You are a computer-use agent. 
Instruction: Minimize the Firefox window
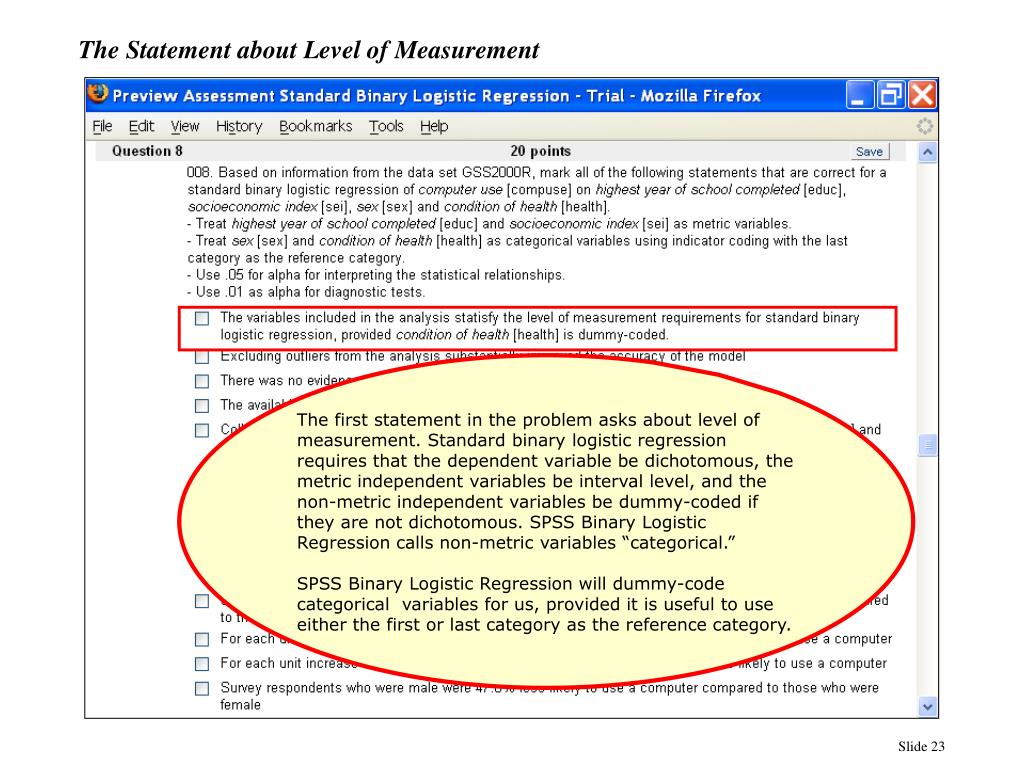coord(859,95)
